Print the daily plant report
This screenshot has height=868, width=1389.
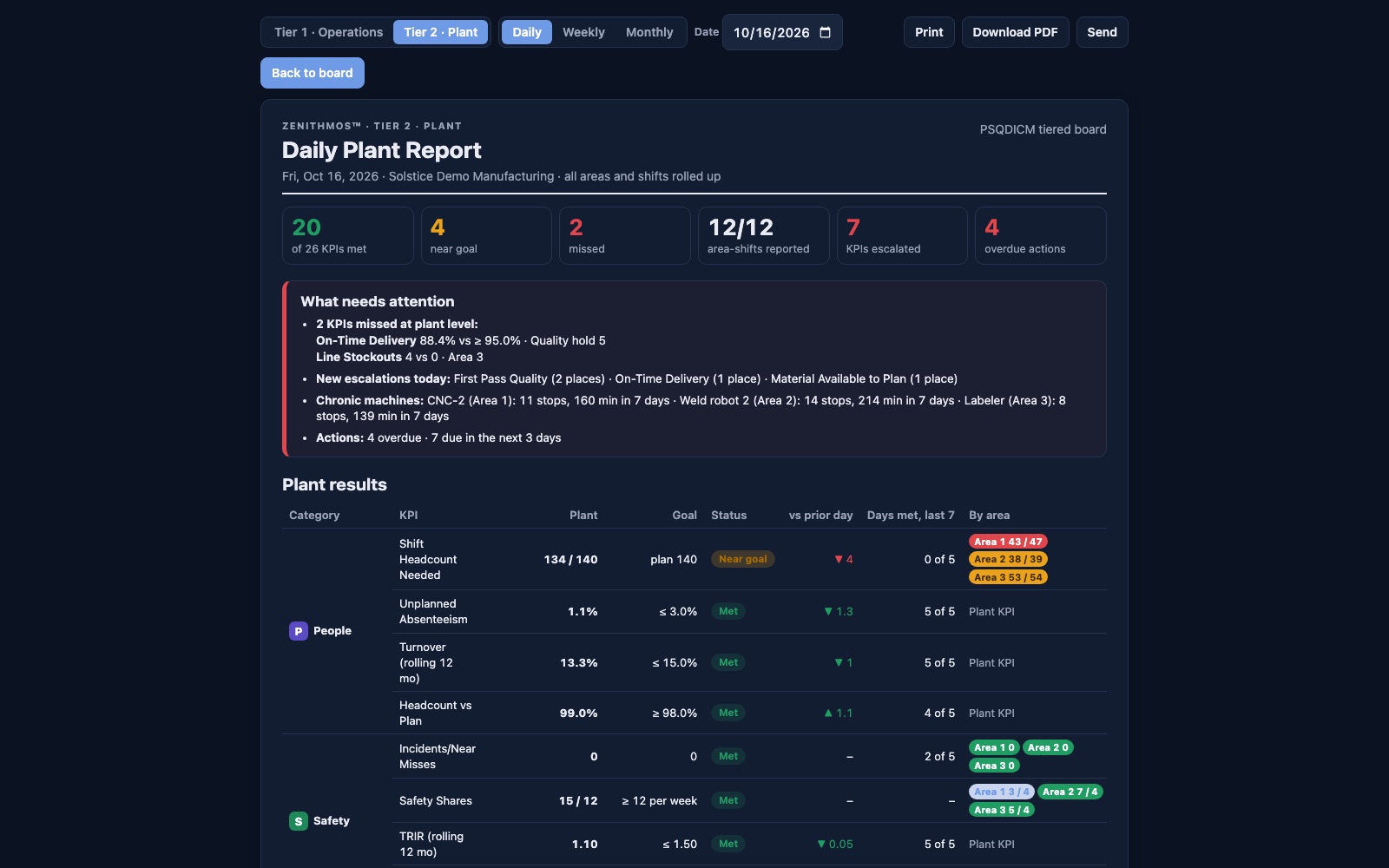pos(929,32)
